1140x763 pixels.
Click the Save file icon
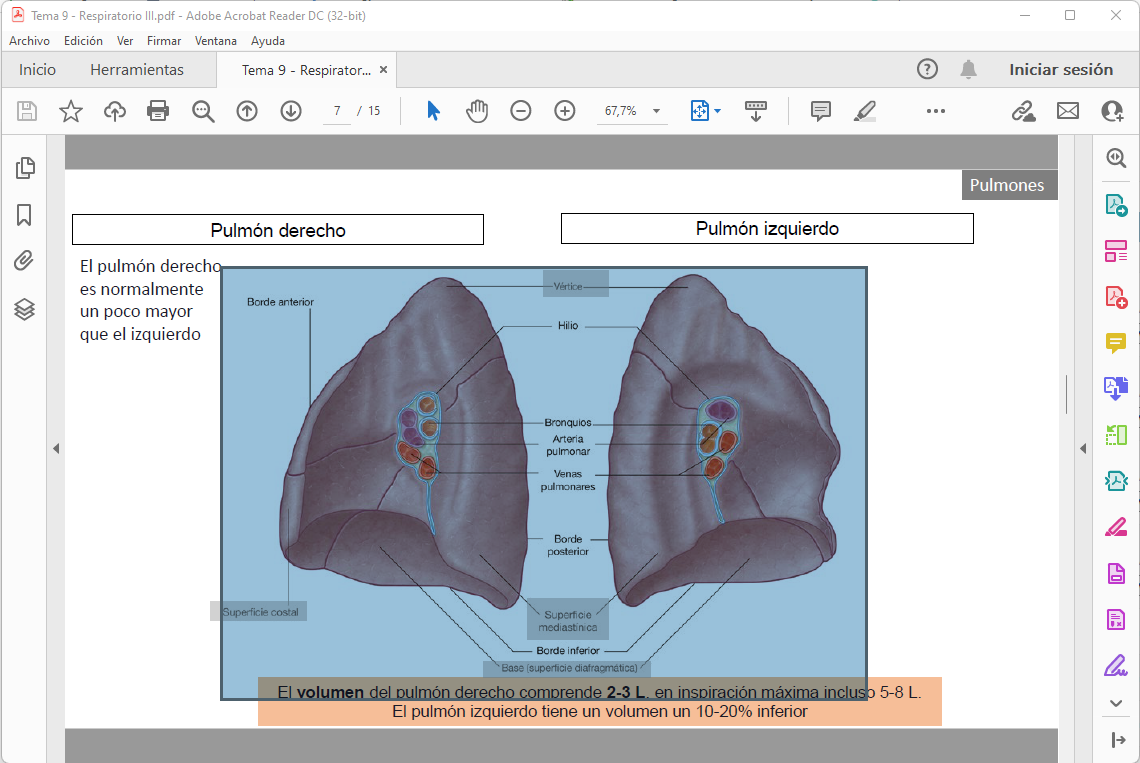(x=27, y=111)
